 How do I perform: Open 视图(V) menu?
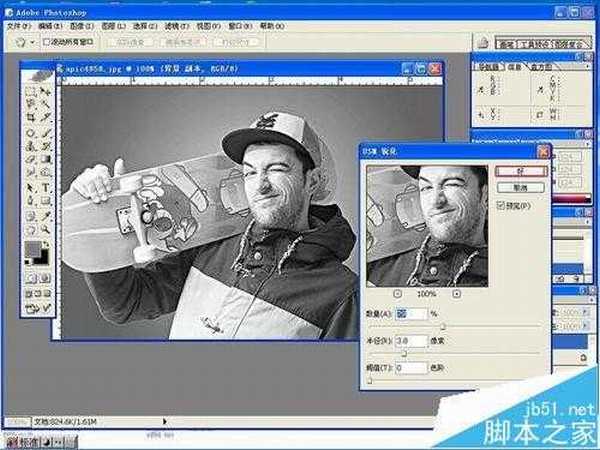coord(209,26)
